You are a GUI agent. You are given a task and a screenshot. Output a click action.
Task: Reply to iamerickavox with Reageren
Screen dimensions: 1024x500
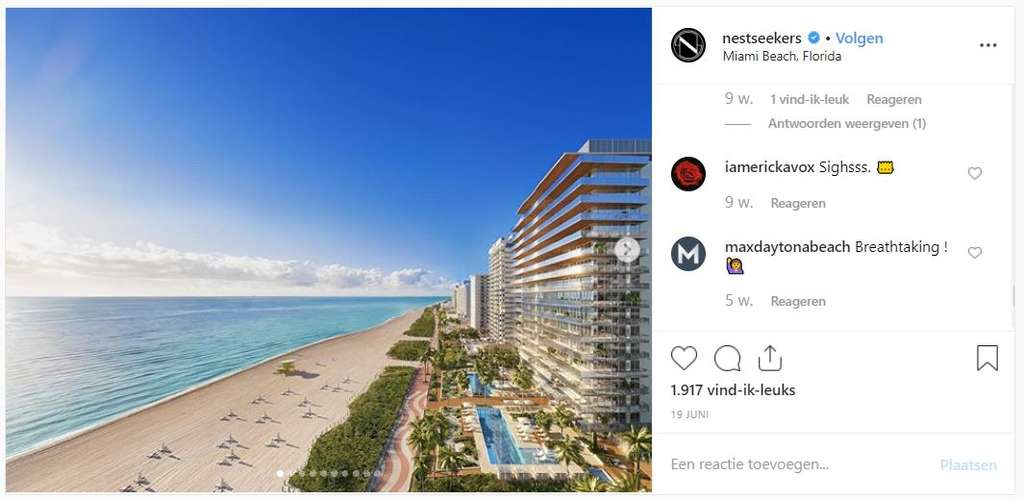(x=798, y=203)
